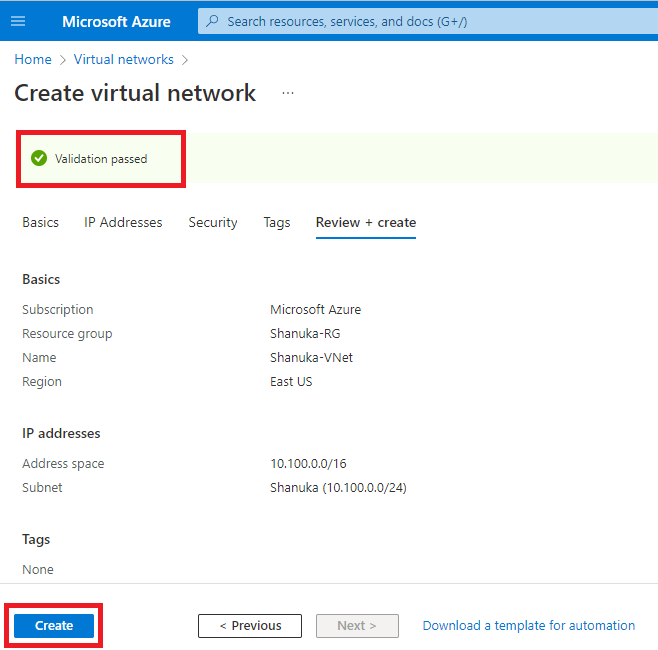
Task: Click the blue Create button
Action: (54, 625)
